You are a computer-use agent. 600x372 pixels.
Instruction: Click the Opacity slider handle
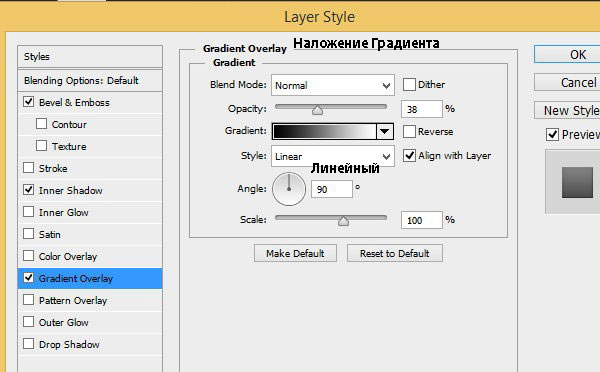[317, 111]
